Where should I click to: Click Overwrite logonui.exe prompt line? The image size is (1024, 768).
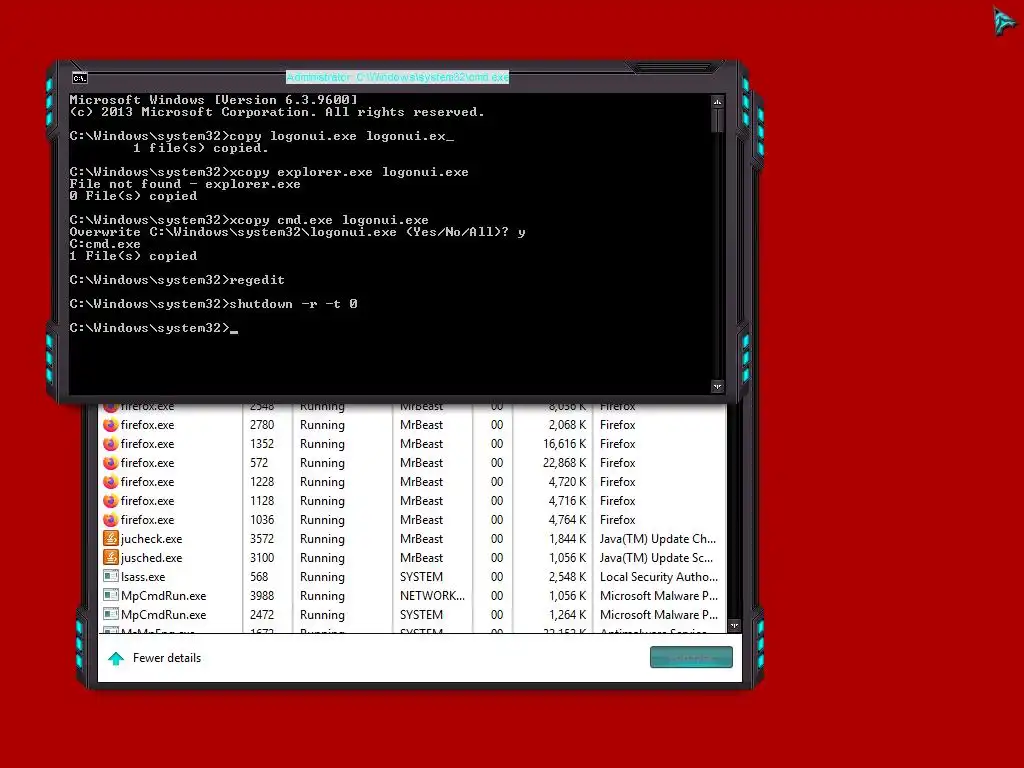pos(297,232)
